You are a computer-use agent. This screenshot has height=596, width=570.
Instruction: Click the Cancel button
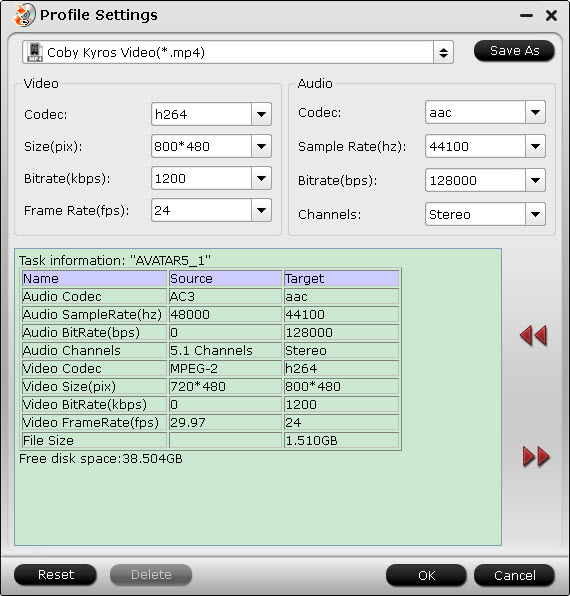tap(515, 575)
